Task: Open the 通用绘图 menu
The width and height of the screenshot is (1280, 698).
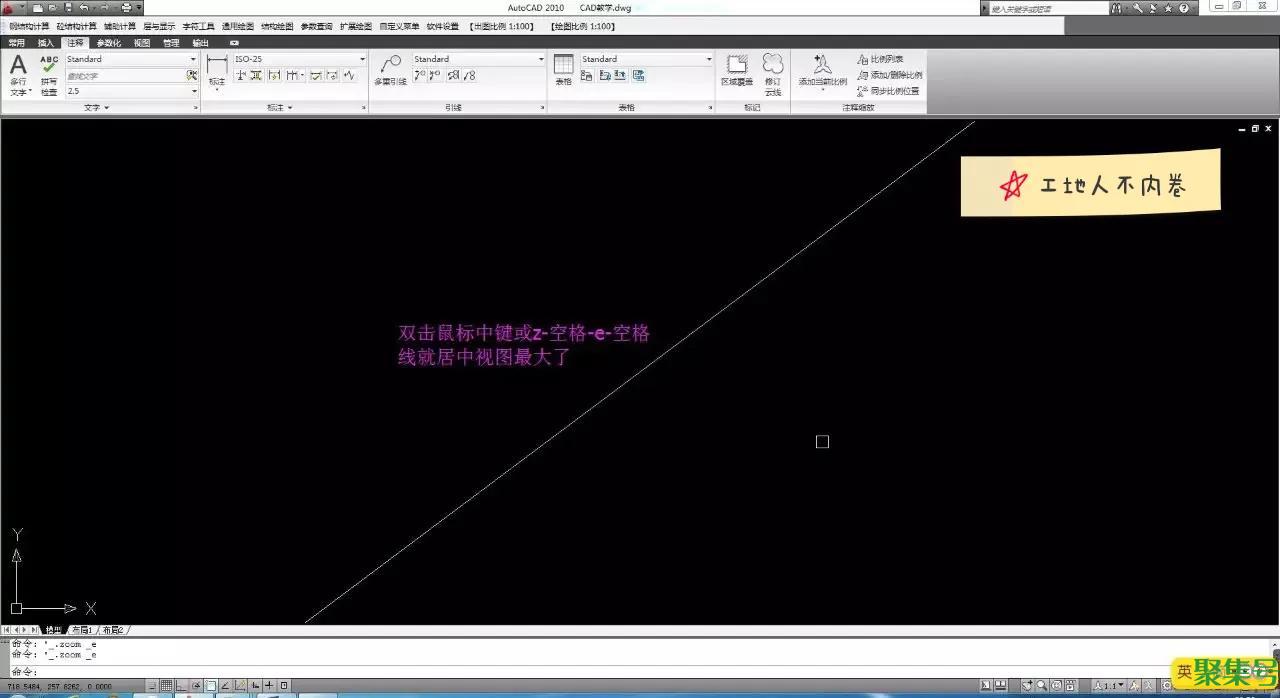Action: [237, 26]
